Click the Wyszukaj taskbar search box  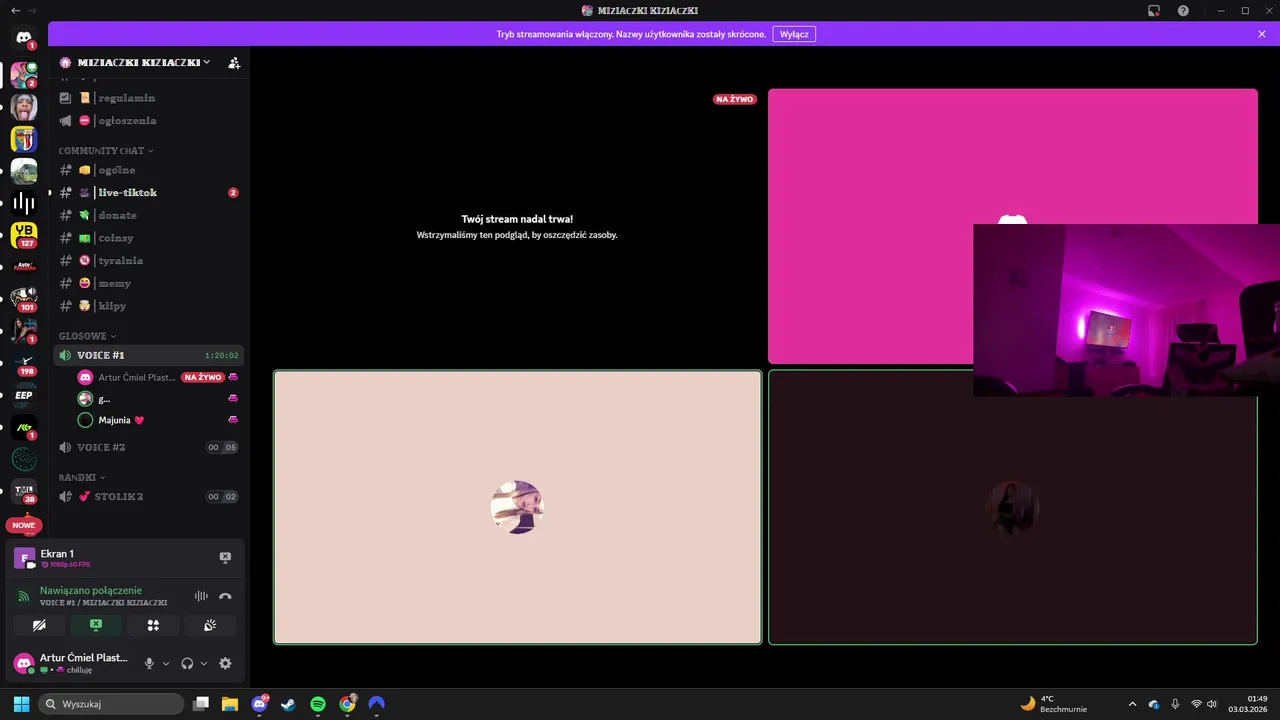point(111,704)
